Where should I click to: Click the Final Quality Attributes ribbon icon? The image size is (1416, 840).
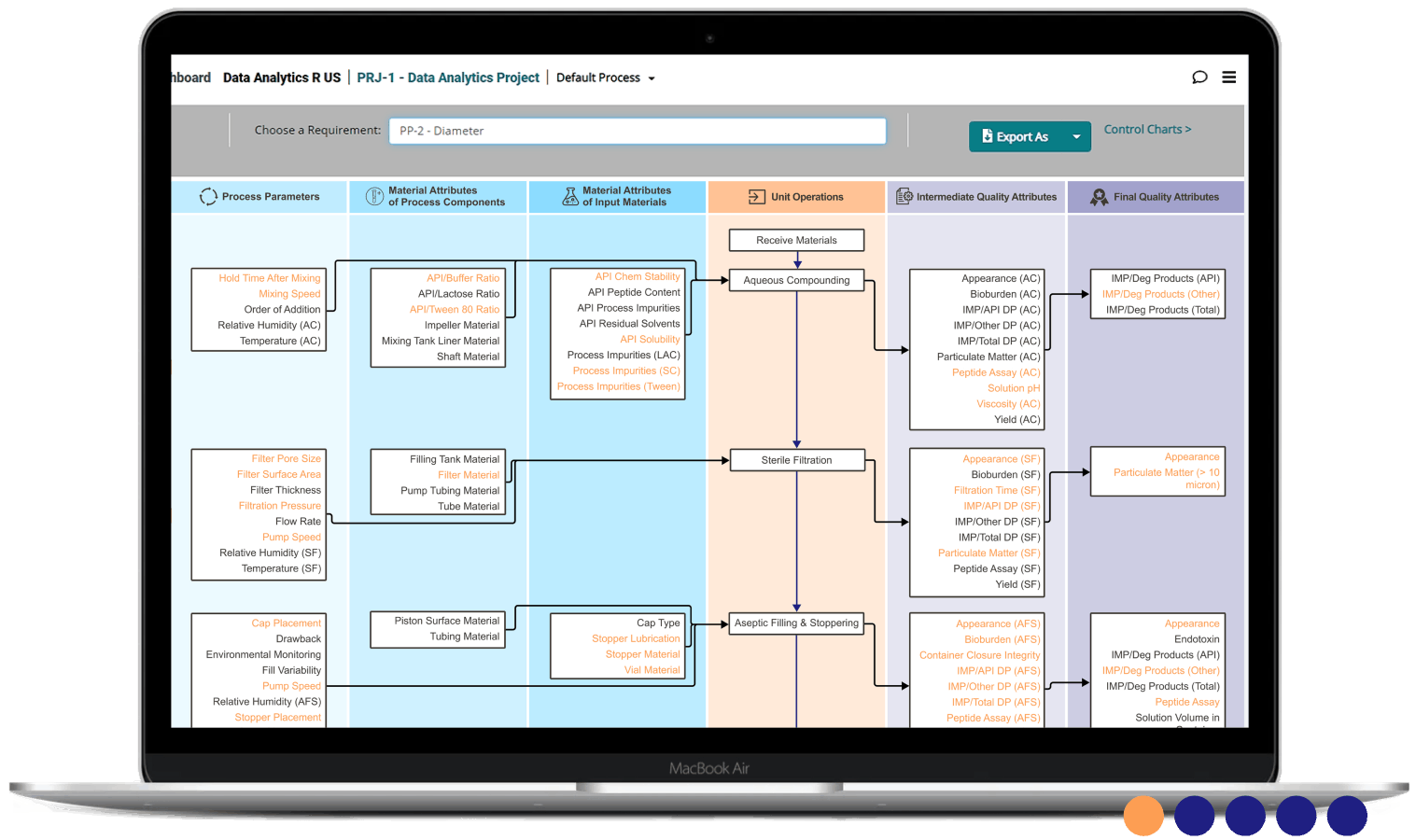1099,197
